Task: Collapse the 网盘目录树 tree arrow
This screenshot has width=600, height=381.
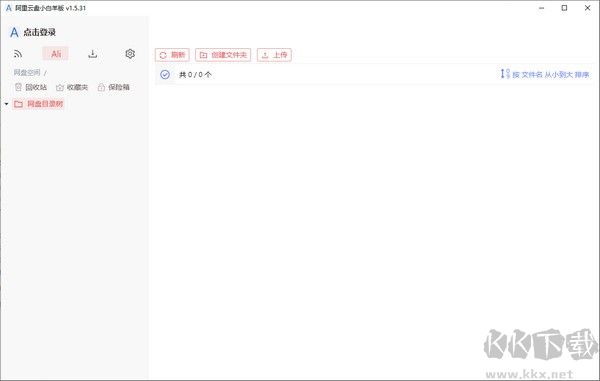Action: click(7, 104)
